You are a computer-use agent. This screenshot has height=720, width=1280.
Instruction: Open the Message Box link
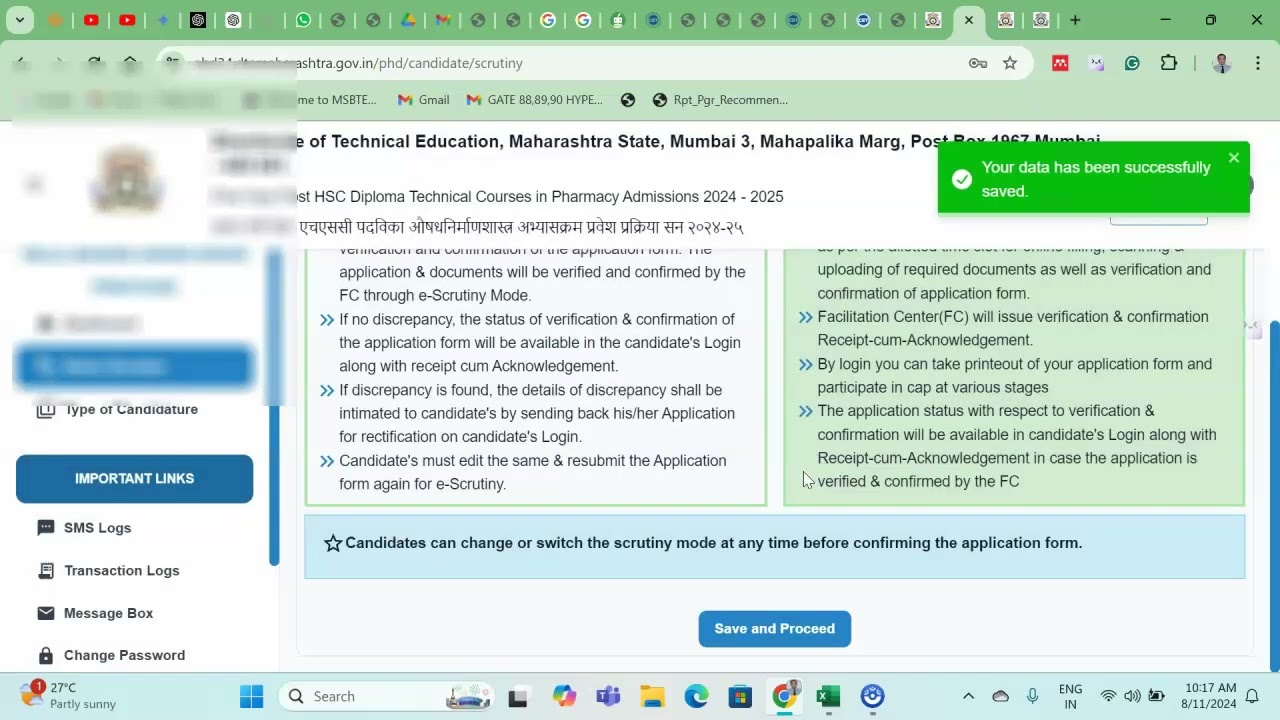[108, 613]
